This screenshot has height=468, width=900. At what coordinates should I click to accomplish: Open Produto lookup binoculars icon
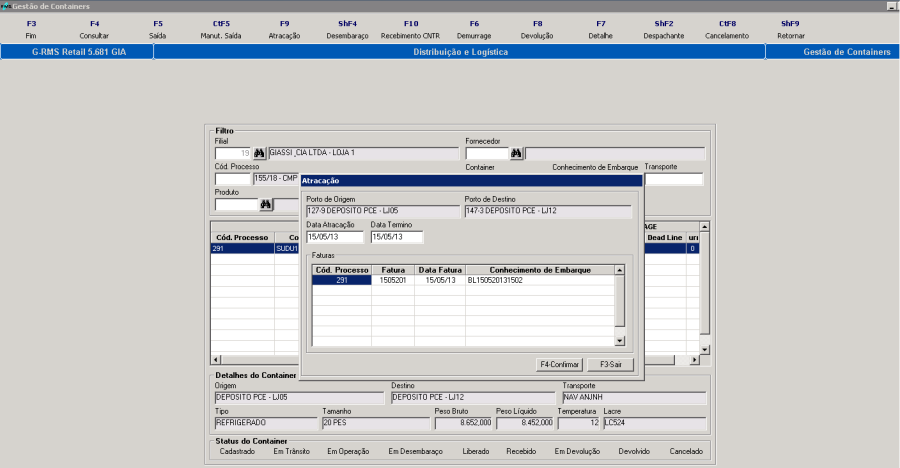[x=266, y=204]
